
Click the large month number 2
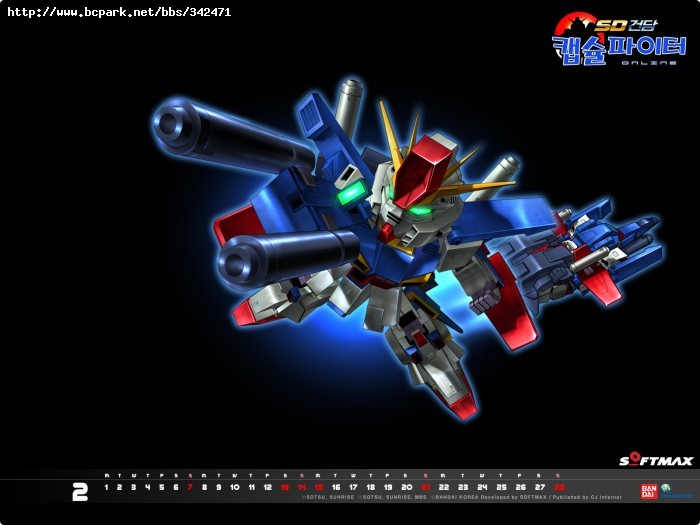tap(80, 492)
